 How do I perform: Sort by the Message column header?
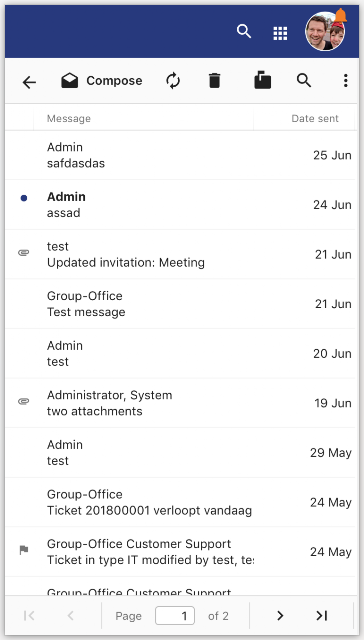[143, 118]
